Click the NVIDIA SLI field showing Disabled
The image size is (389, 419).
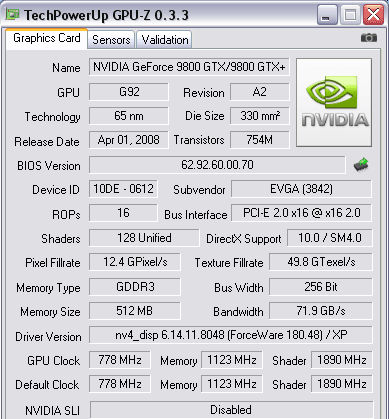point(231,410)
